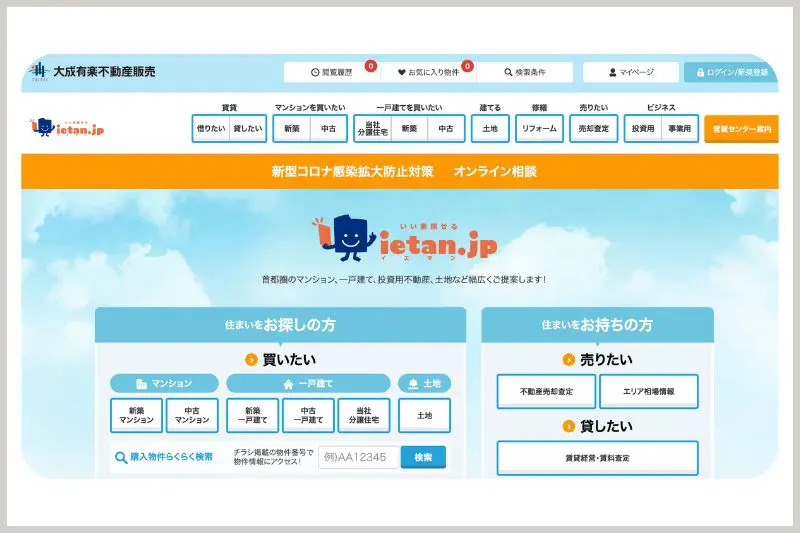This screenshot has height=533, width=800.
Task: Click 土地 button in search panel
Action: [424, 415]
